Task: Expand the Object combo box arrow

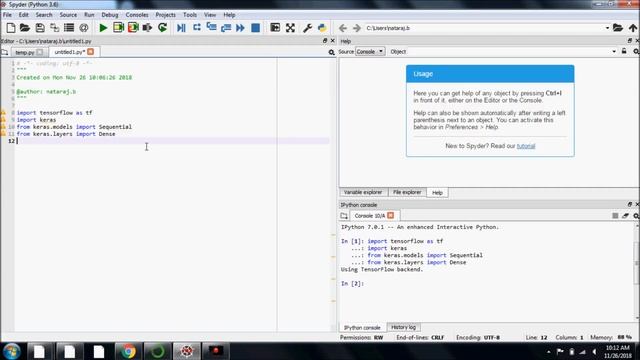Action: [x=614, y=52]
